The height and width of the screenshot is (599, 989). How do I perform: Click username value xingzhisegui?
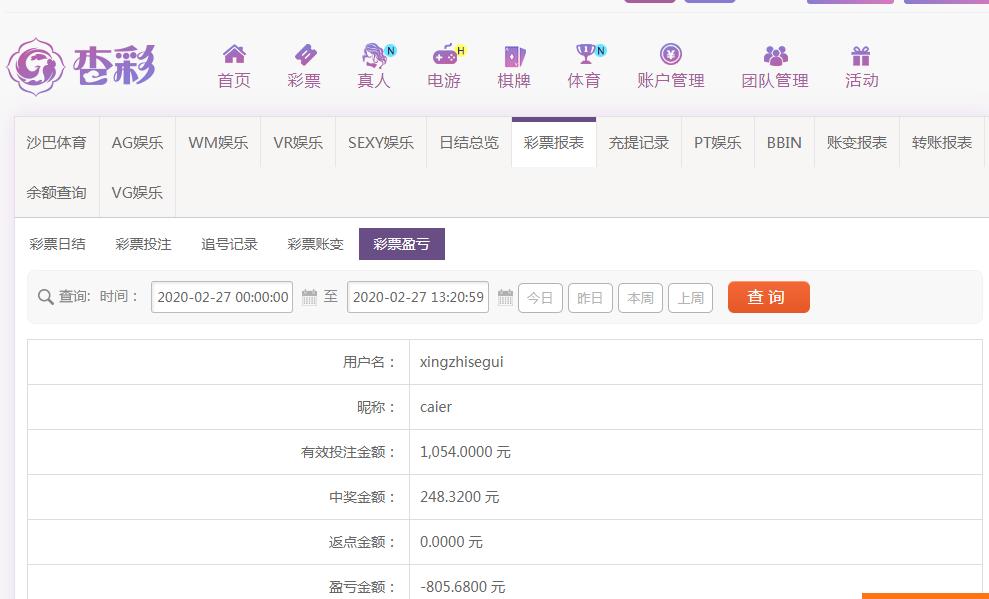click(x=462, y=362)
